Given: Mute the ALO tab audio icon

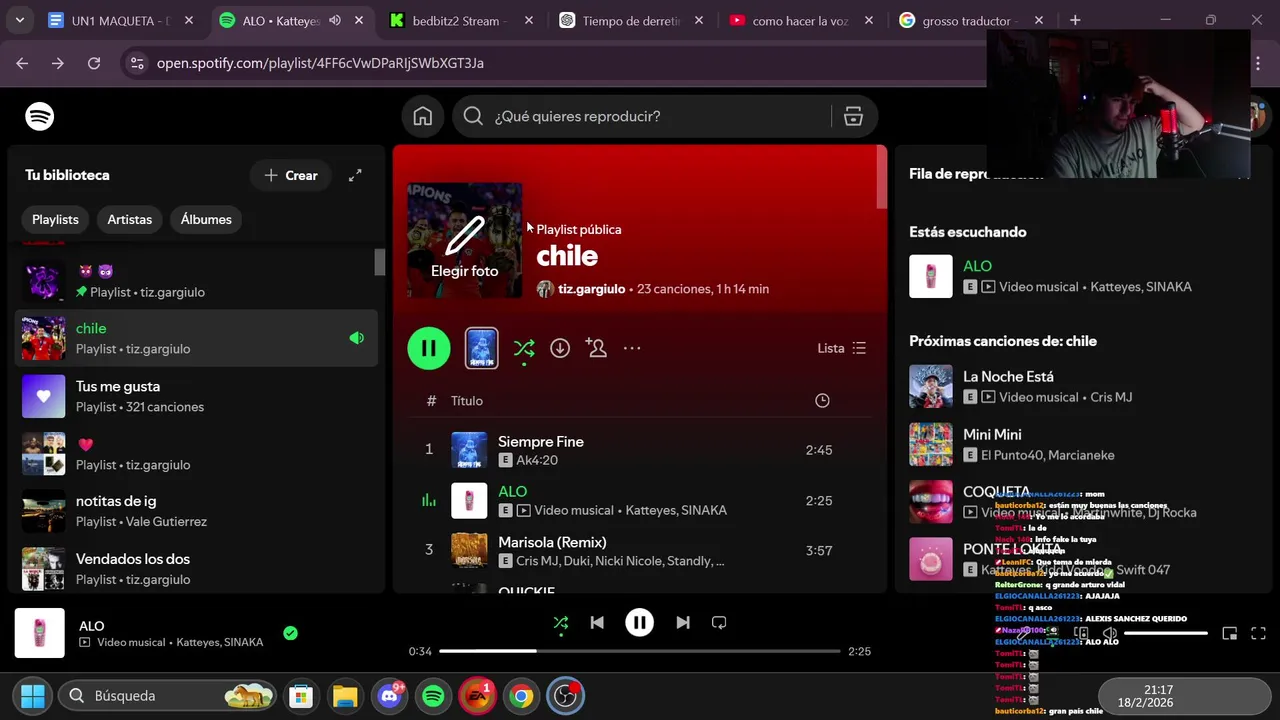Looking at the screenshot, I should (335, 20).
